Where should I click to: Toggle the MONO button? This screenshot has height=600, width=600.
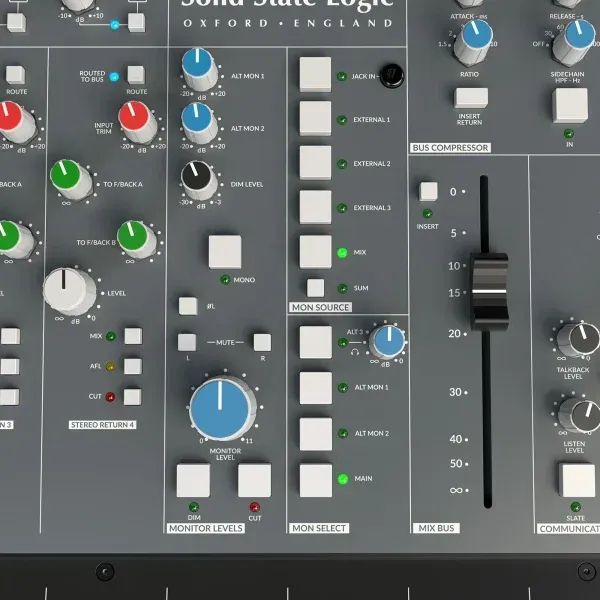pyautogui.click(x=225, y=252)
